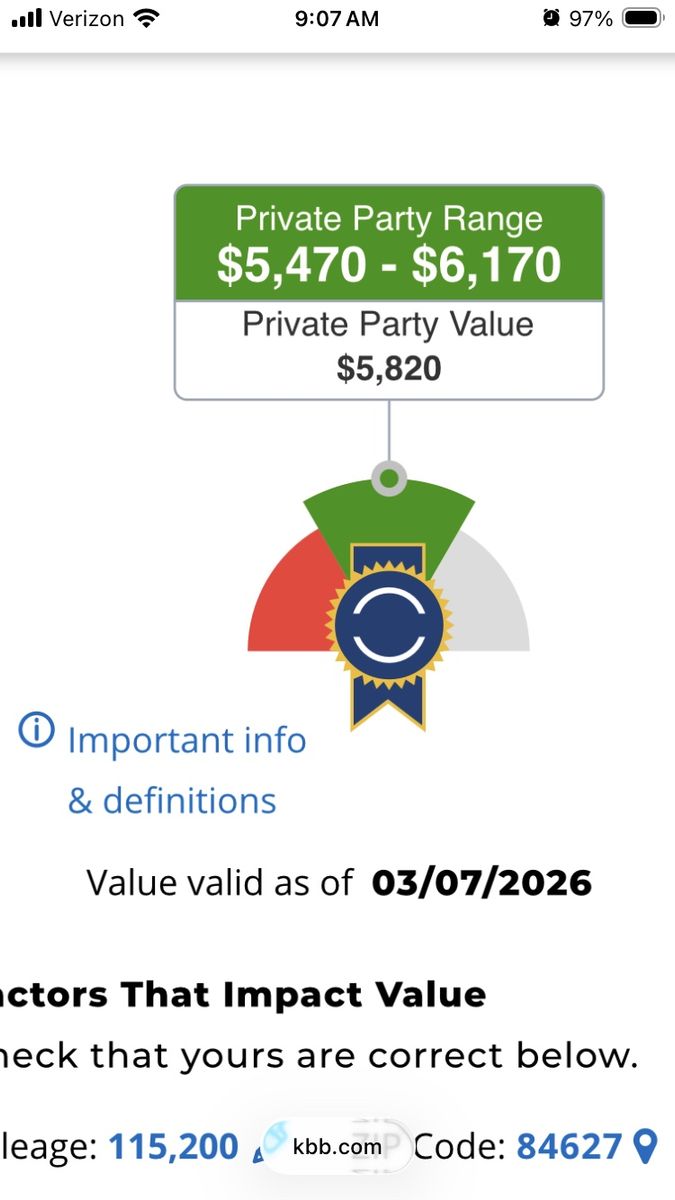Tap the valuation date 03/07/2026

tap(481, 883)
